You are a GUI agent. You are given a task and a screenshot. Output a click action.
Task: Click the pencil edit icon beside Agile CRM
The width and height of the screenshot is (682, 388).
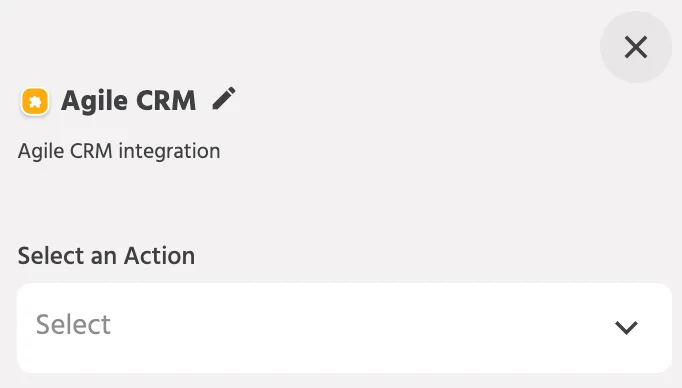pyautogui.click(x=224, y=98)
